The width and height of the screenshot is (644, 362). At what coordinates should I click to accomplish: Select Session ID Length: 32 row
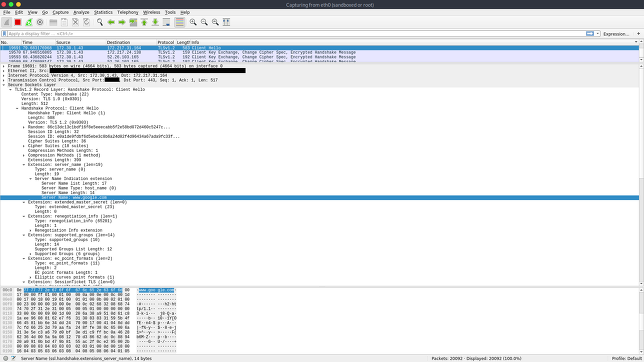point(319,132)
